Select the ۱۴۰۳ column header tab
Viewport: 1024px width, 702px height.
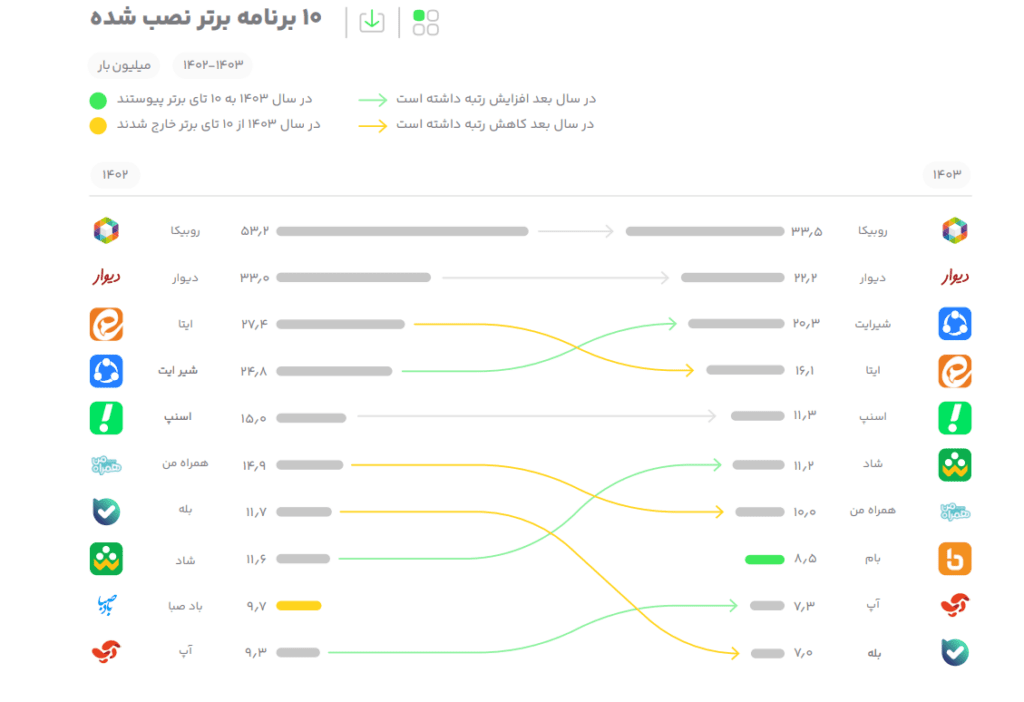[x=946, y=174]
